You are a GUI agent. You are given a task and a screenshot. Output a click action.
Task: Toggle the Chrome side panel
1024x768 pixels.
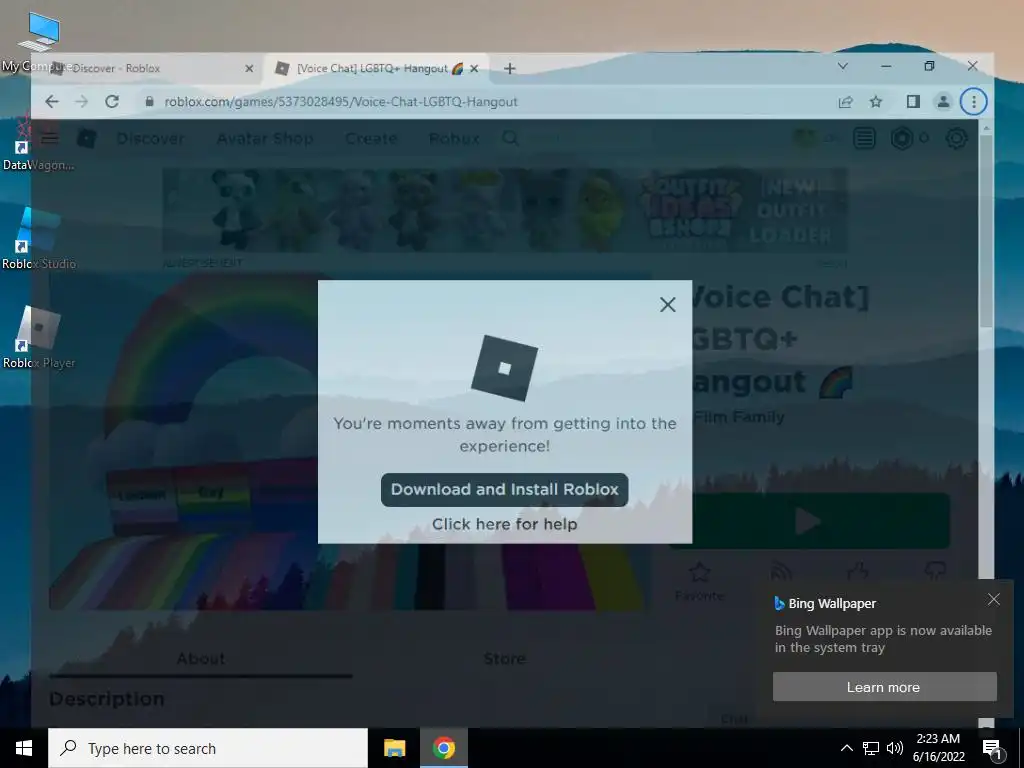coord(913,102)
